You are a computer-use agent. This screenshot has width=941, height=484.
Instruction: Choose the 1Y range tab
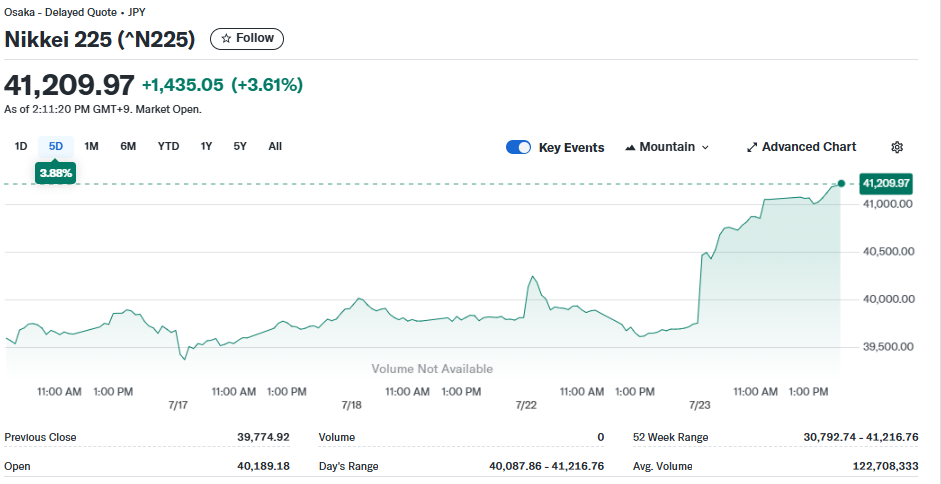click(206, 146)
